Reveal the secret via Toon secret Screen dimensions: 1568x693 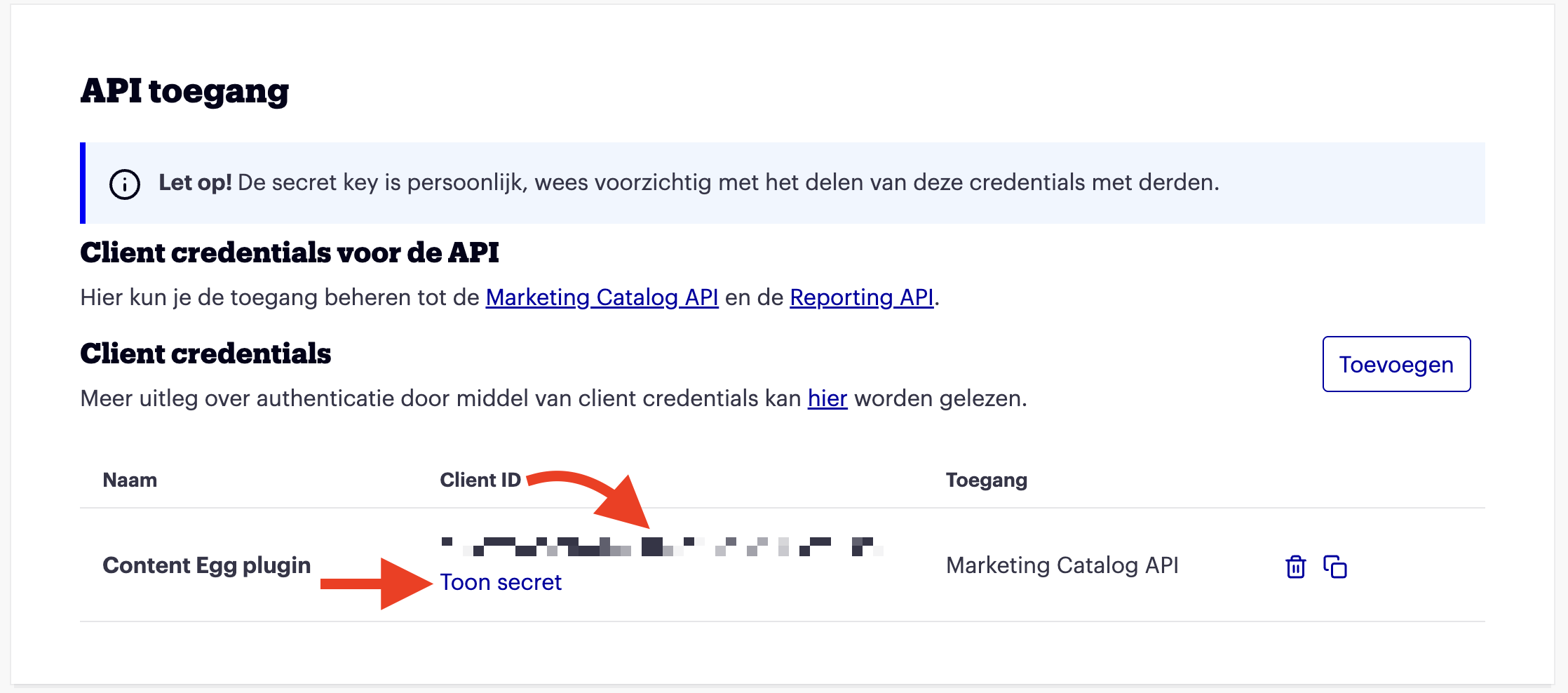(x=501, y=582)
